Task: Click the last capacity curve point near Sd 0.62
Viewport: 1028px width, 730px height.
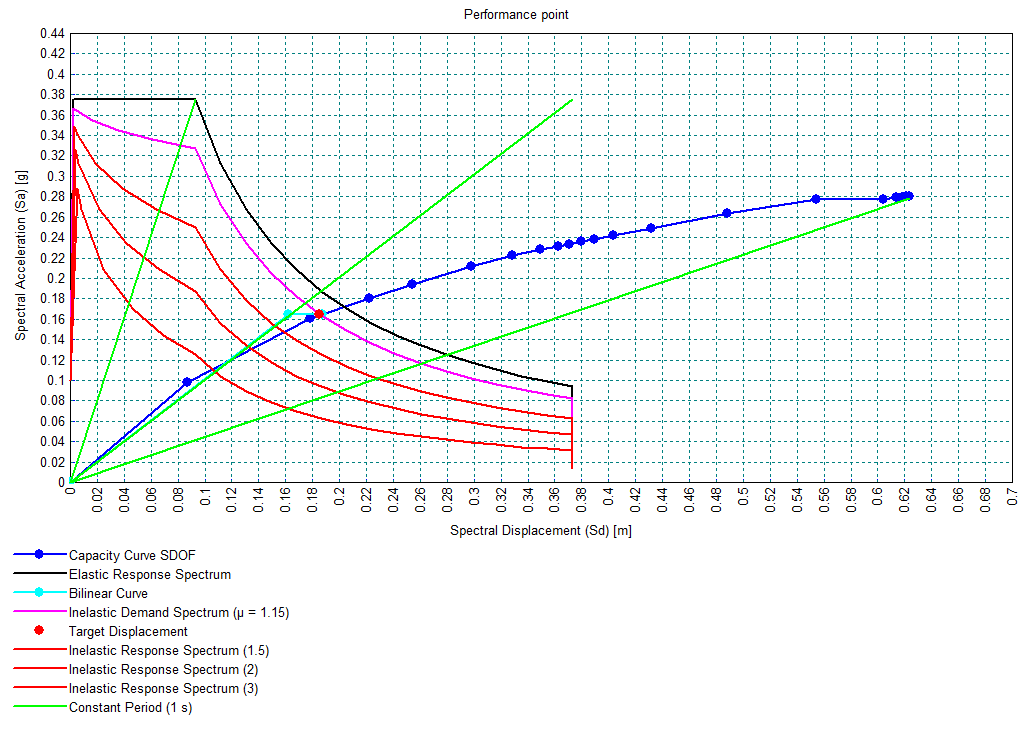Action: (908, 196)
